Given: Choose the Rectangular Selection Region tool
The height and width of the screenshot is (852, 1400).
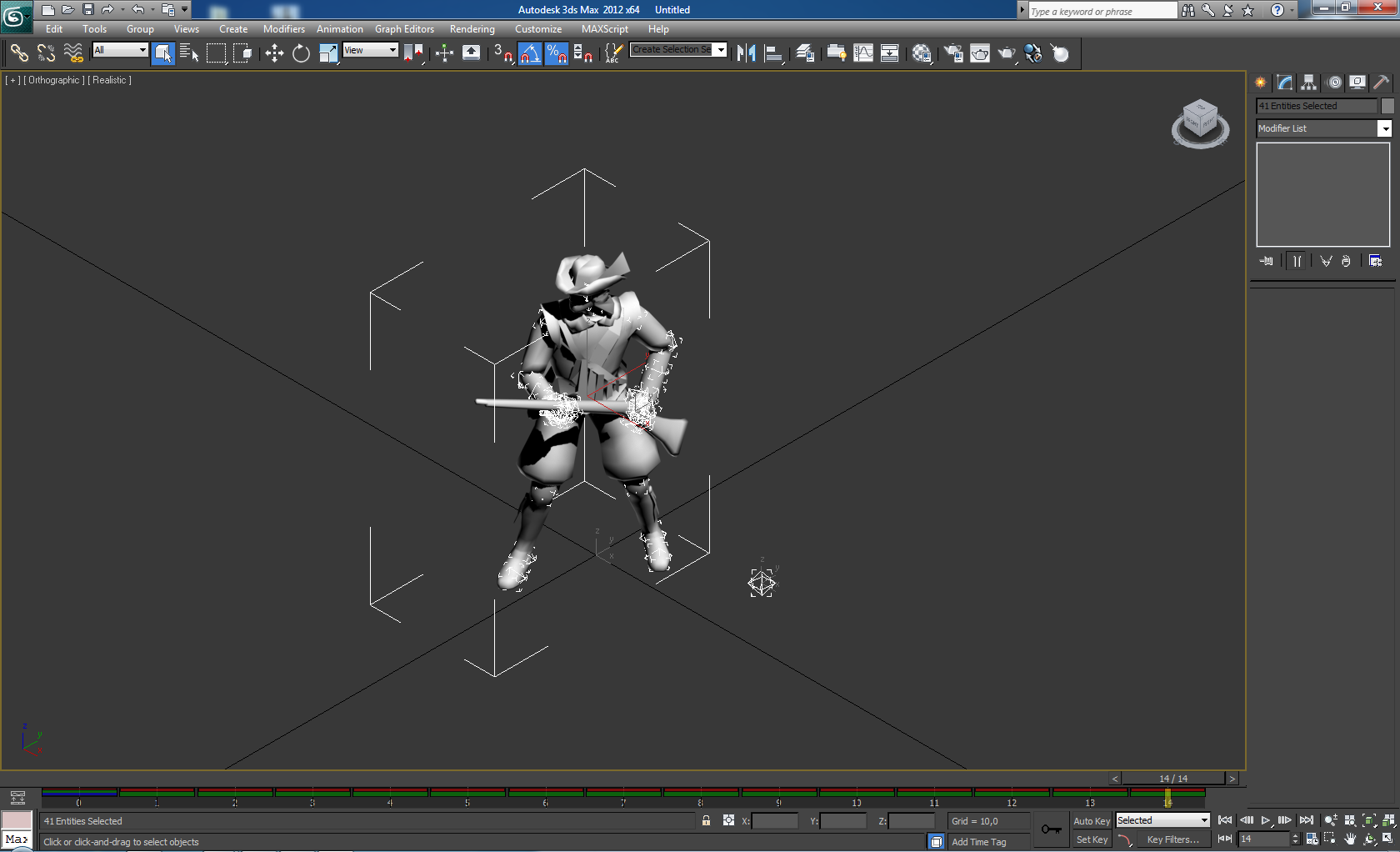Looking at the screenshot, I should pos(216,53).
